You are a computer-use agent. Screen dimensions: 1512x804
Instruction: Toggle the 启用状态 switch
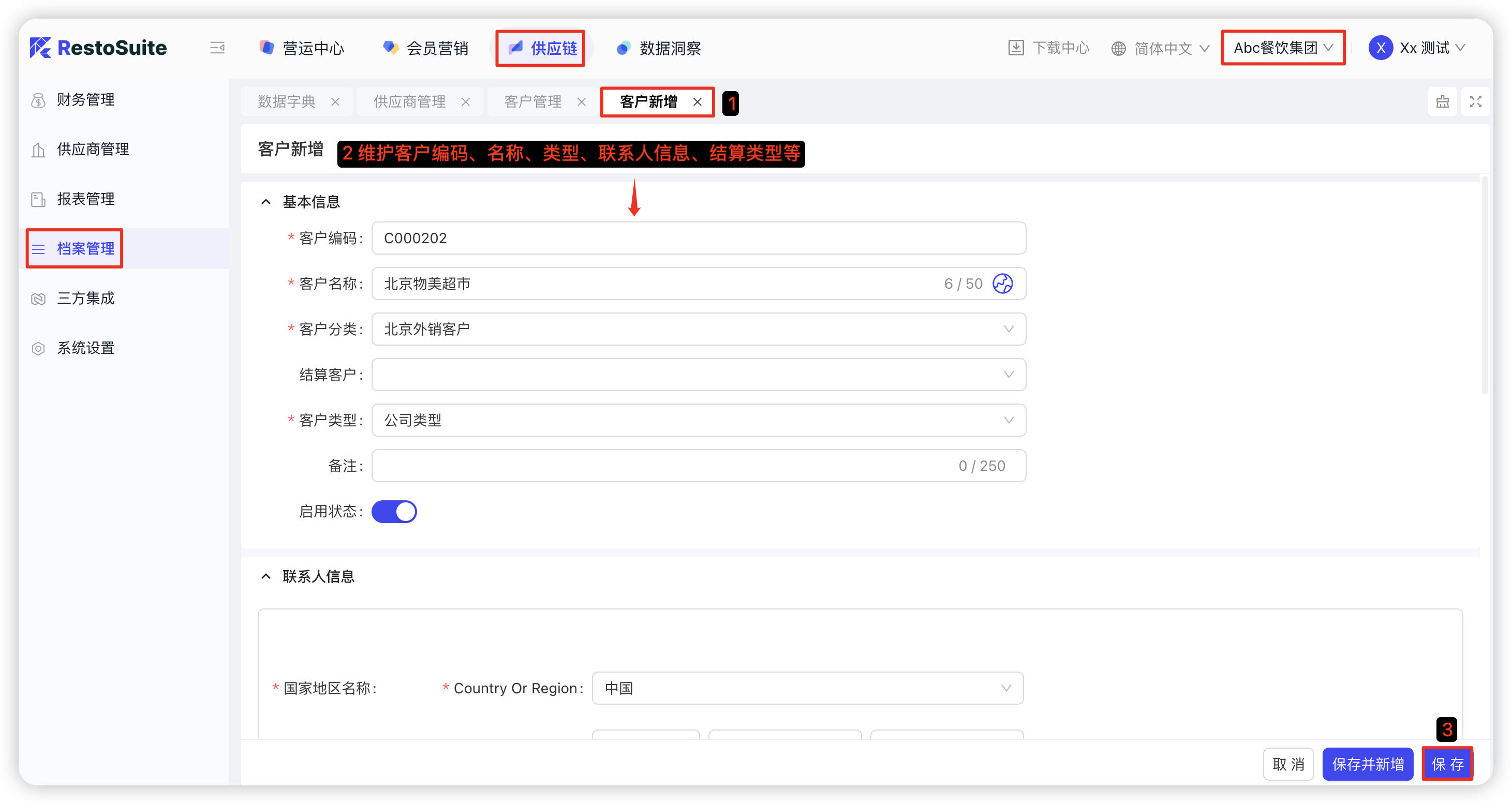[394, 511]
